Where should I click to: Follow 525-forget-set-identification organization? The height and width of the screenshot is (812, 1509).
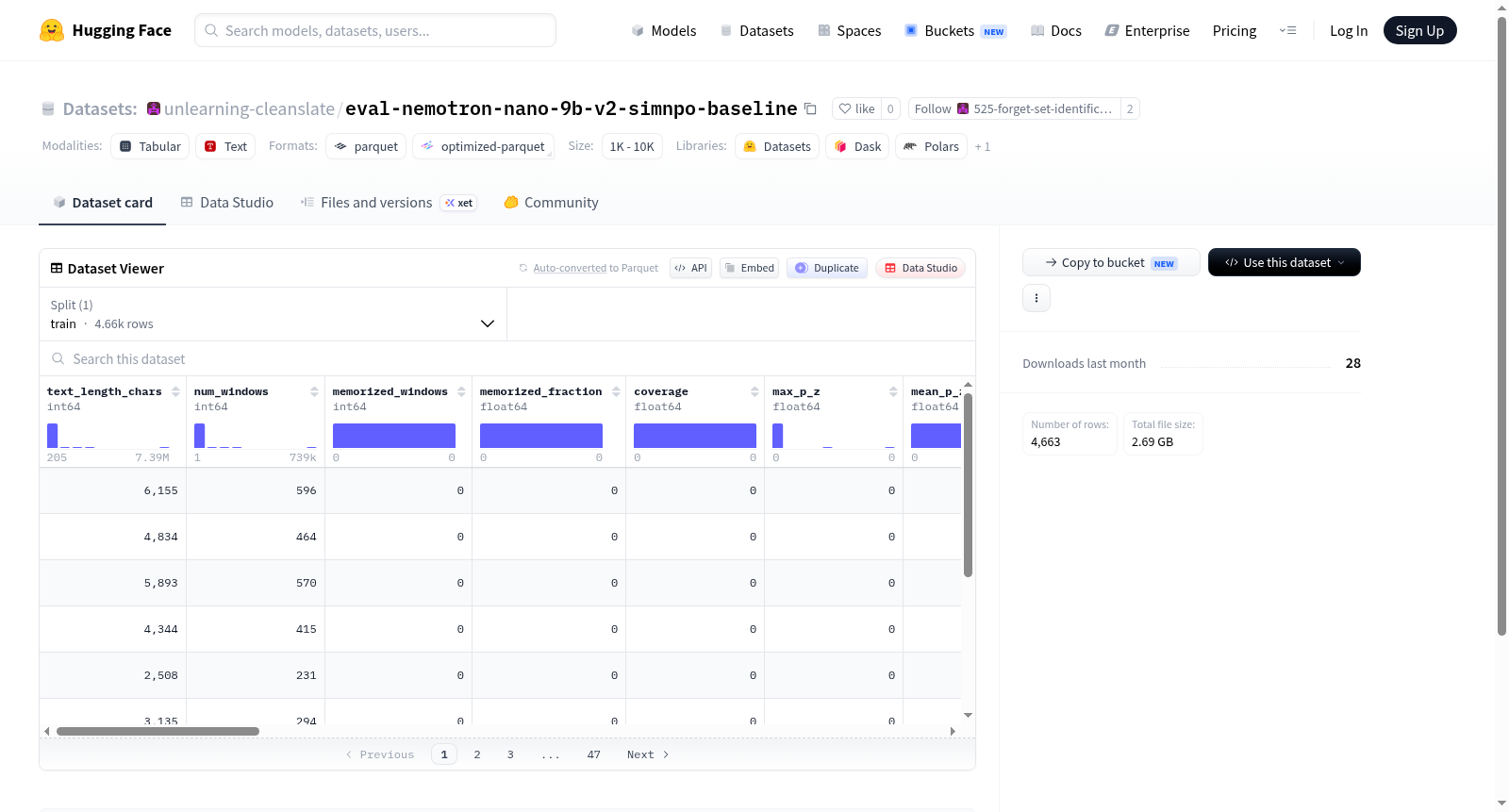(x=1014, y=108)
